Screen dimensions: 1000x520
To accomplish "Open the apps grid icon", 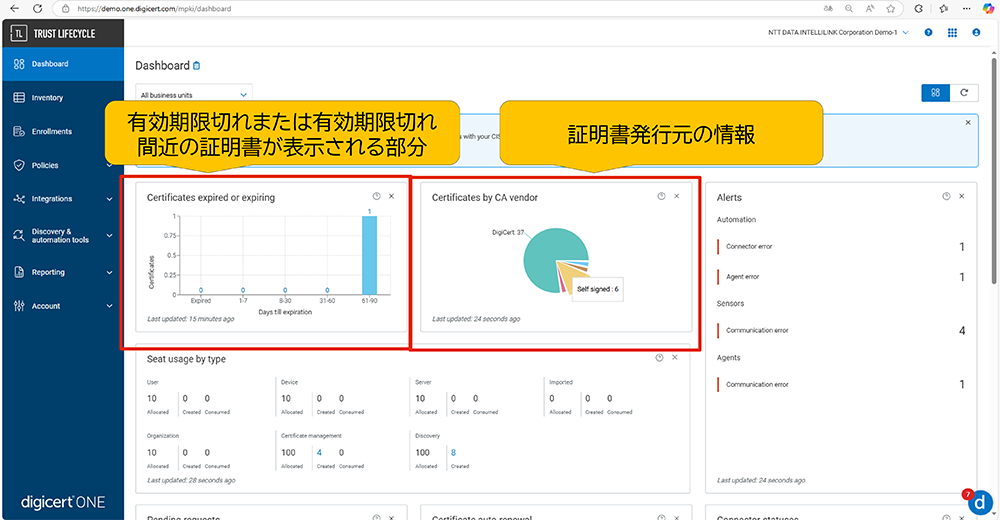I will (x=952, y=33).
